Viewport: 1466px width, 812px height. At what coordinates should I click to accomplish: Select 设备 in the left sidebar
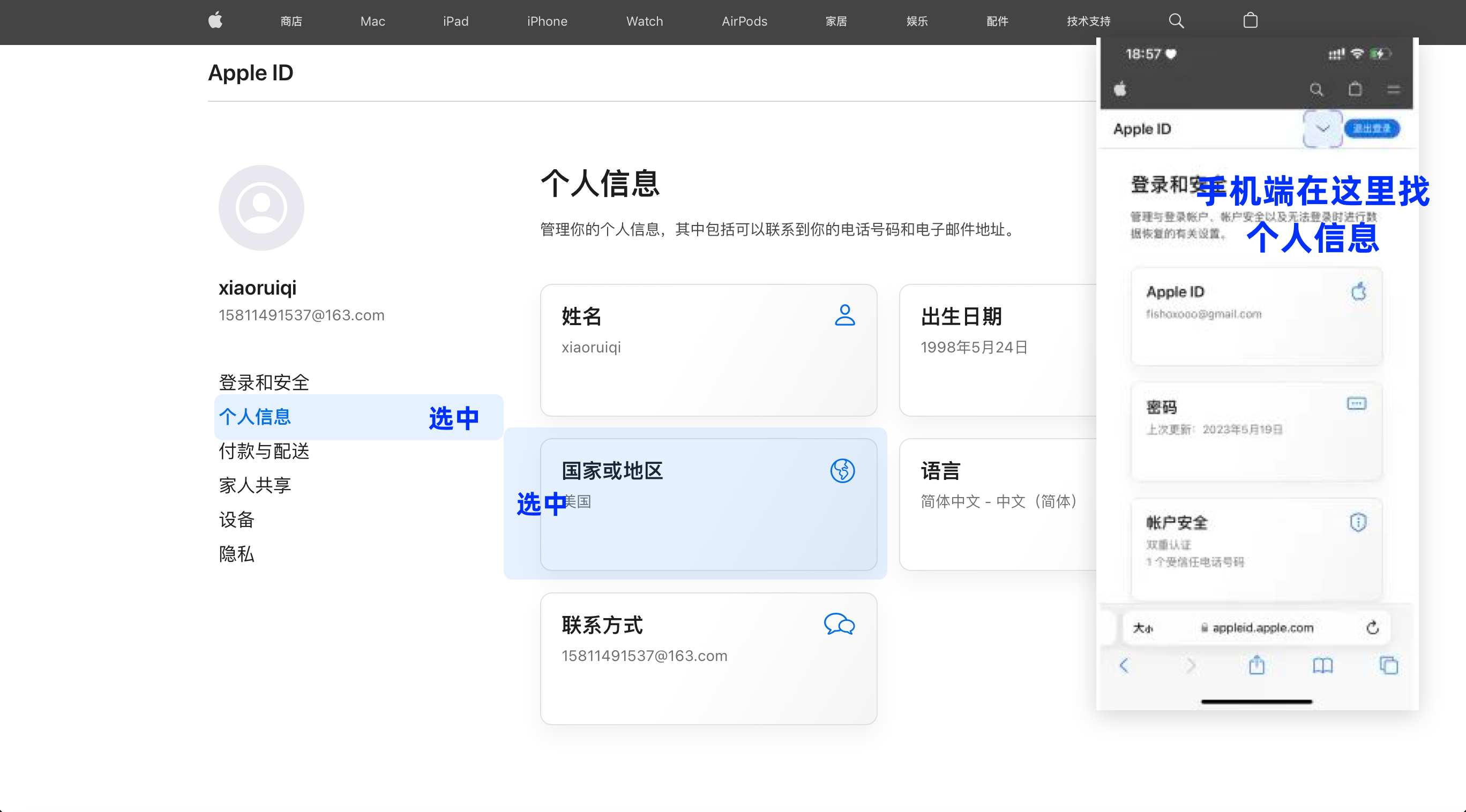[x=237, y=520]
